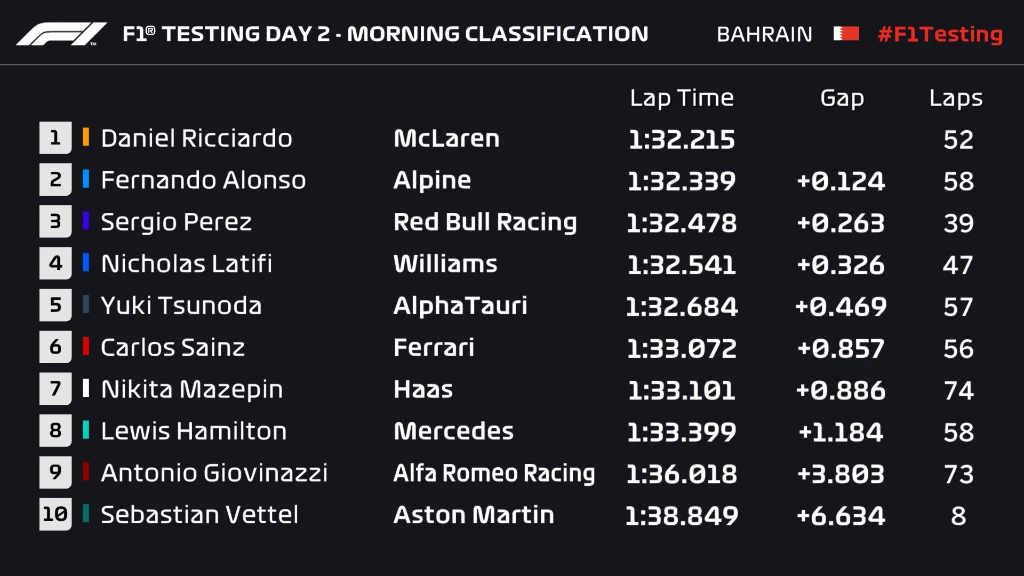Select driver name Daniel Ricciardo
The width and height of the screenshot is (1024, 576).
click(x=196, y=138)
